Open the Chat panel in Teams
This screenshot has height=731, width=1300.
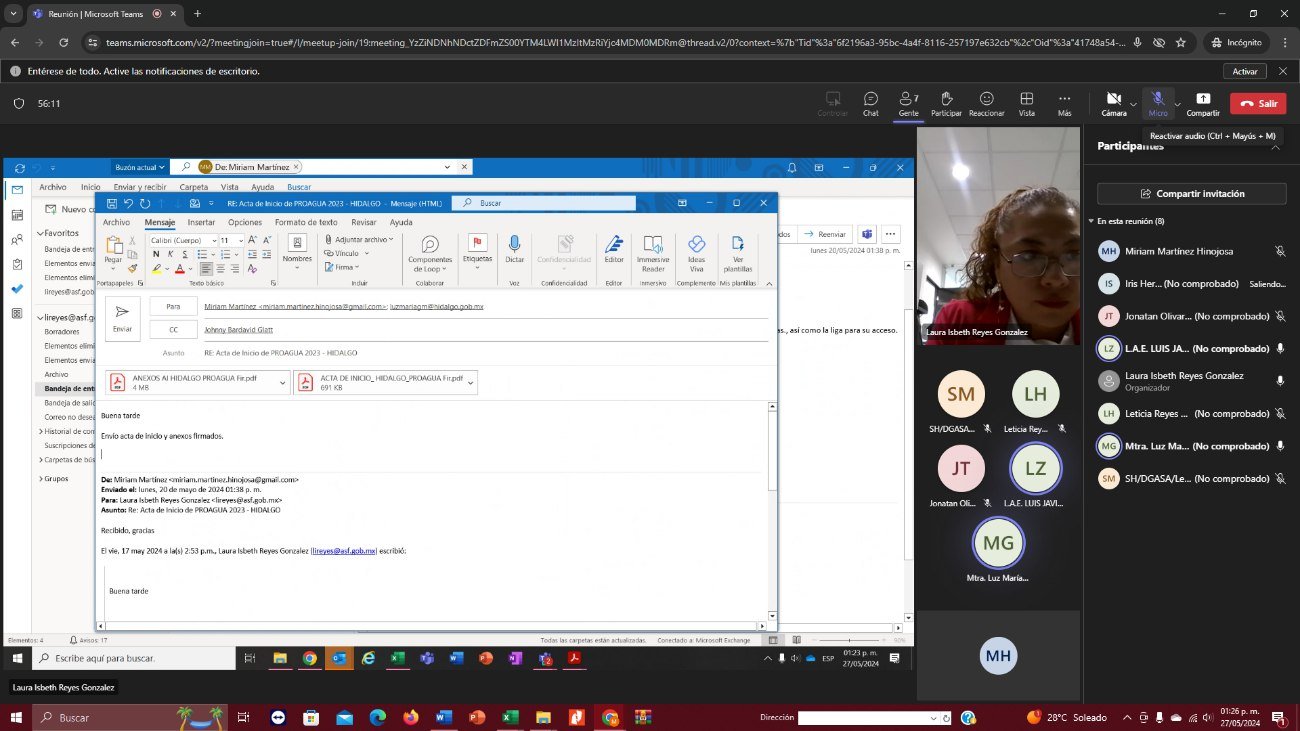coord(870,103)
